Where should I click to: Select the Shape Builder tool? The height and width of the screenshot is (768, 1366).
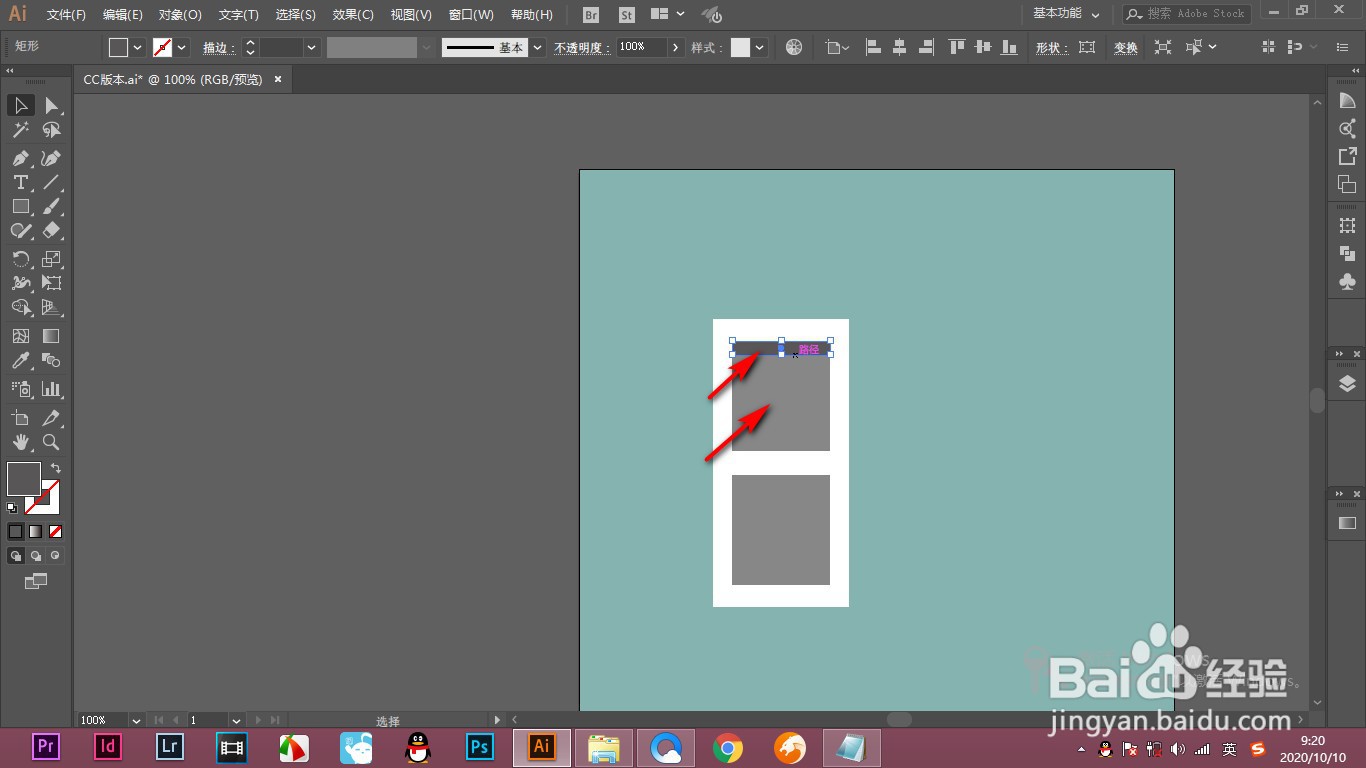(x=20, y=307)
